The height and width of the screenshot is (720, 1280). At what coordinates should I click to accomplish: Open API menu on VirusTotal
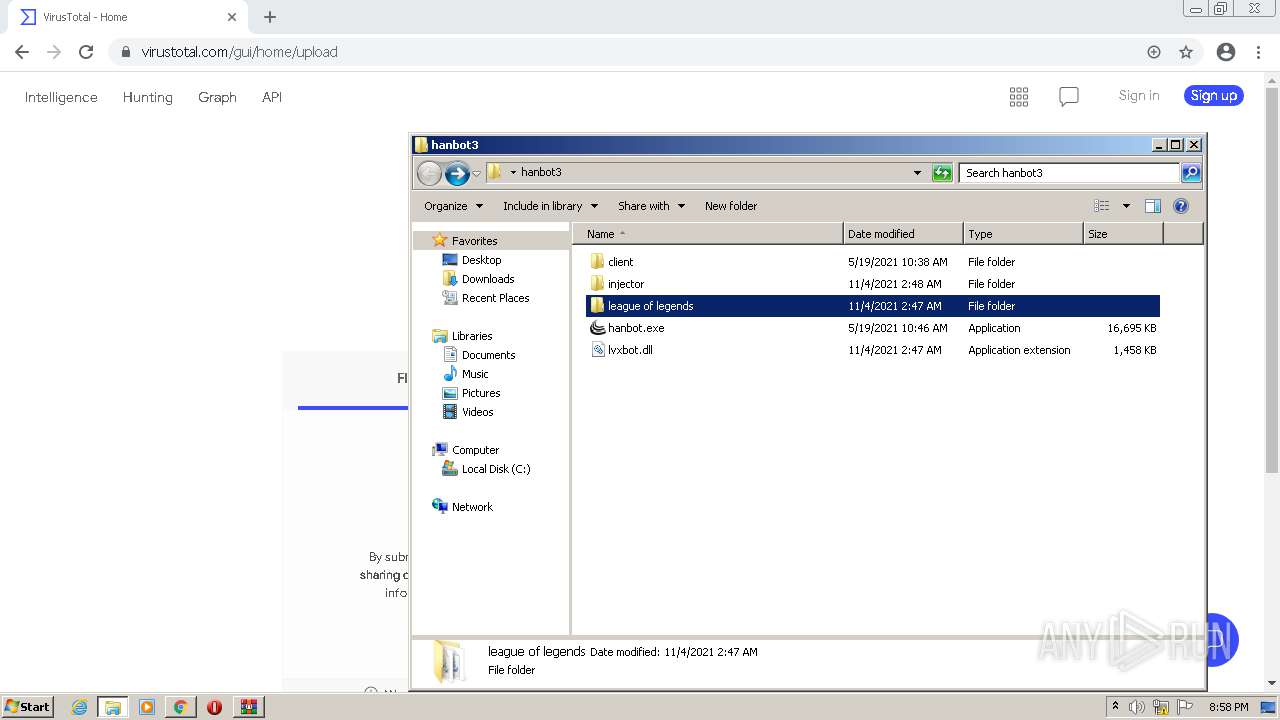(x=272, y=97)
